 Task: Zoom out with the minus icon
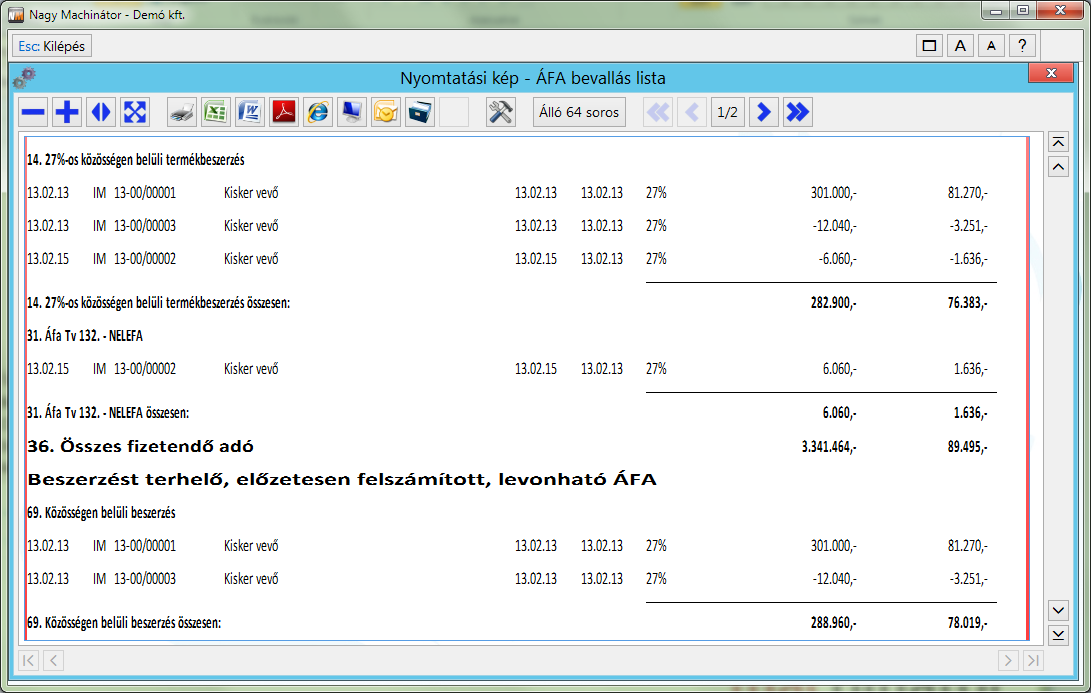click(33, 112)
